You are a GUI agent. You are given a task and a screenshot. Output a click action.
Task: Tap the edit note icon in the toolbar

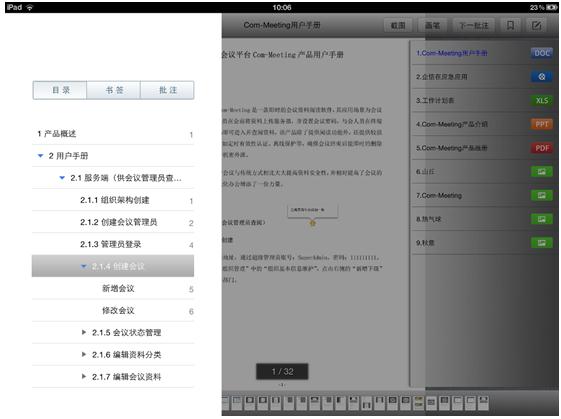[536, 25]
